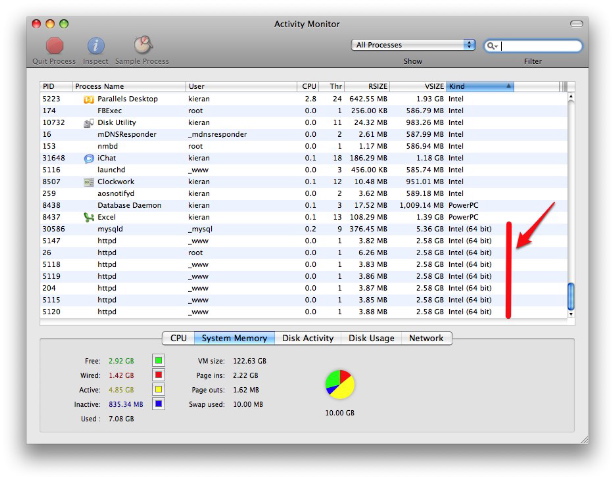
Task: Click the memory usage pie chart
Action: [x=340, y=385]
